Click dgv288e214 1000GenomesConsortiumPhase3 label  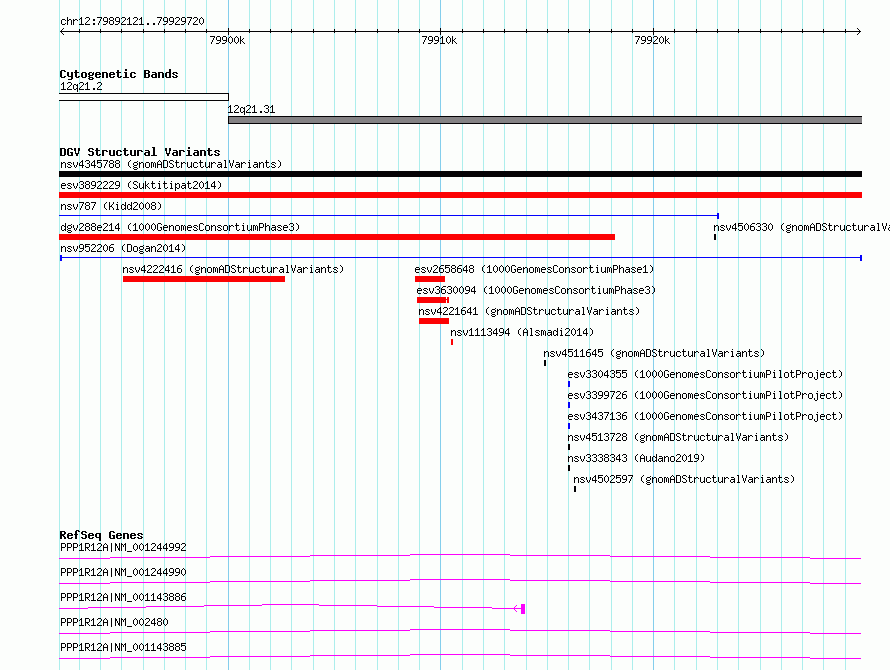pyautogui.click(x=180, y=227)
